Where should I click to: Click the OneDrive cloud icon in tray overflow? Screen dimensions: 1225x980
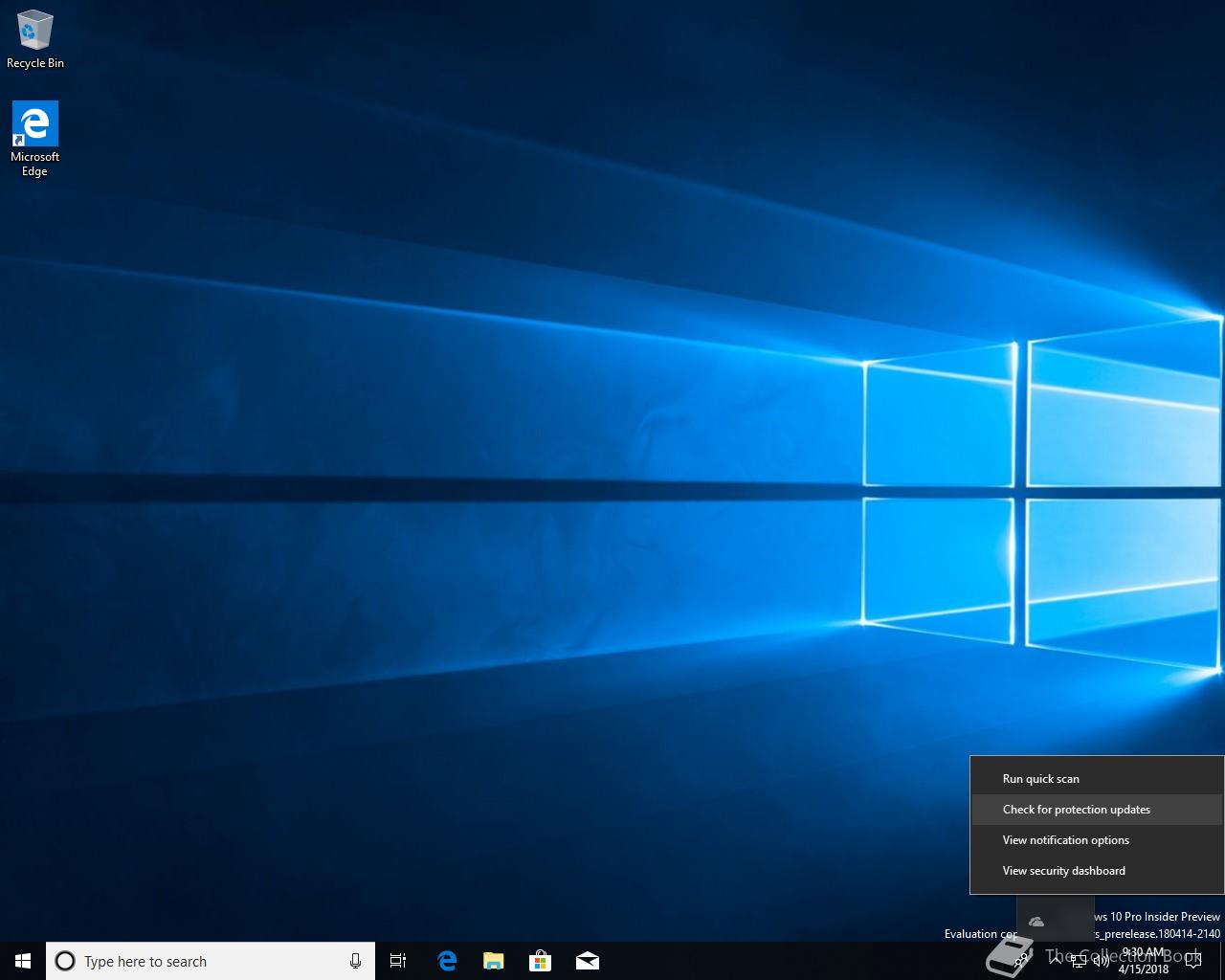point(1036,922)
